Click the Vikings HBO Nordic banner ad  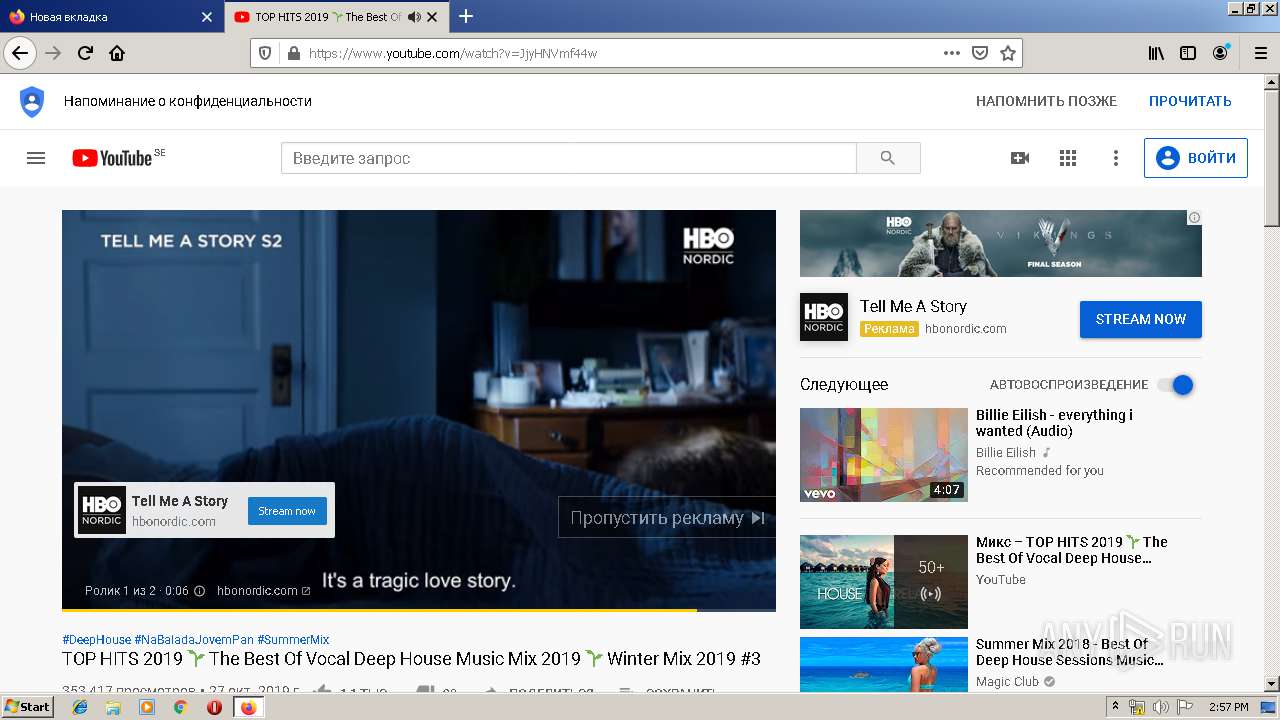pyautogui.click(x=1001, y=243)
